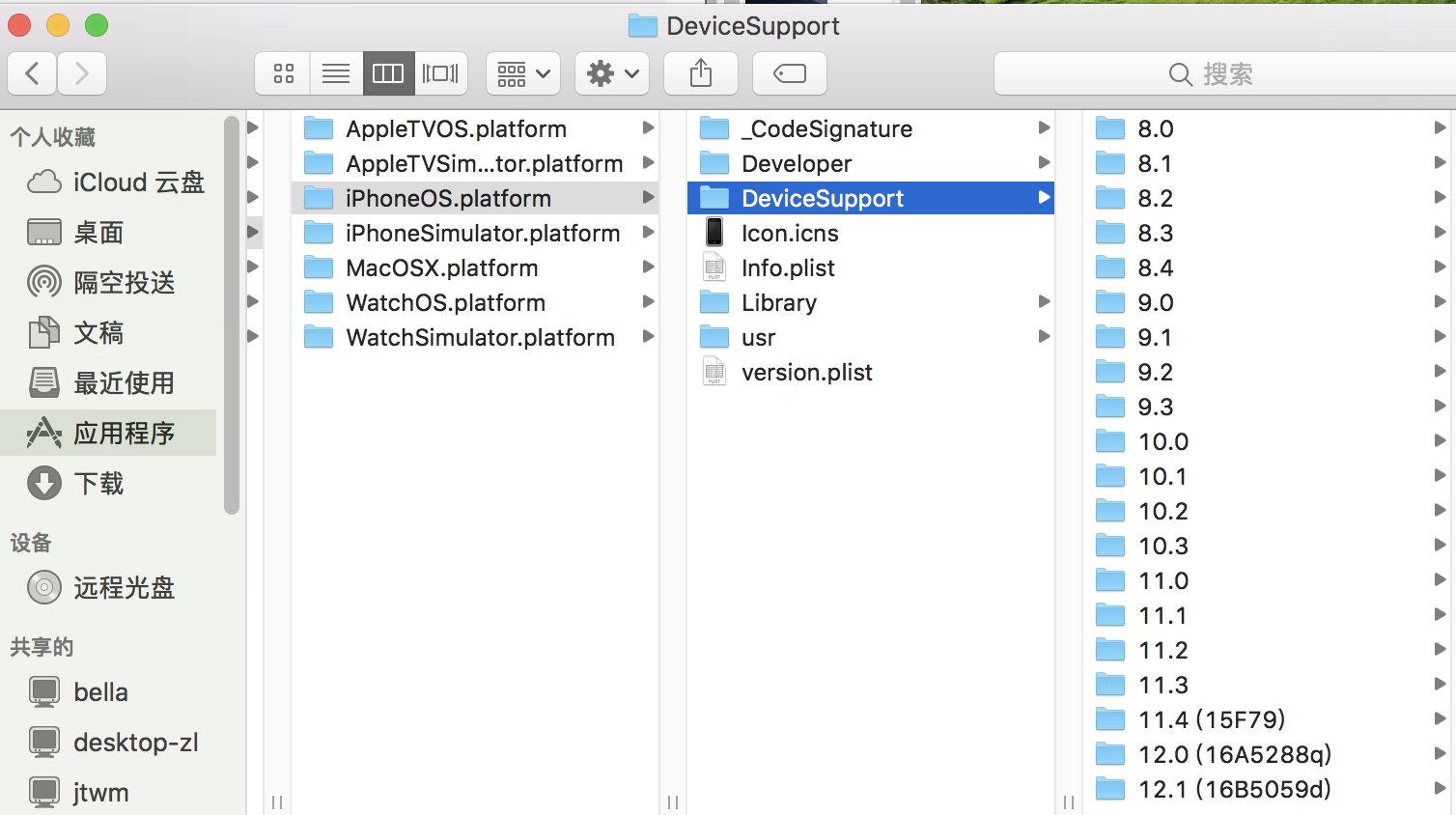Viewport: 1456px width, 815px height.
Task: Open the gear action menu
Action: [x=612, y=73]
